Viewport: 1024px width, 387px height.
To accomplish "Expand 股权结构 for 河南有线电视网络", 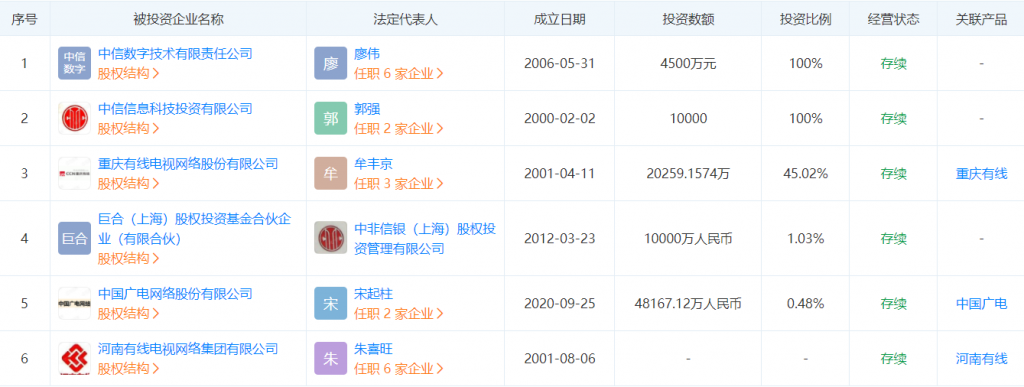I will click(x=129, y=368).
